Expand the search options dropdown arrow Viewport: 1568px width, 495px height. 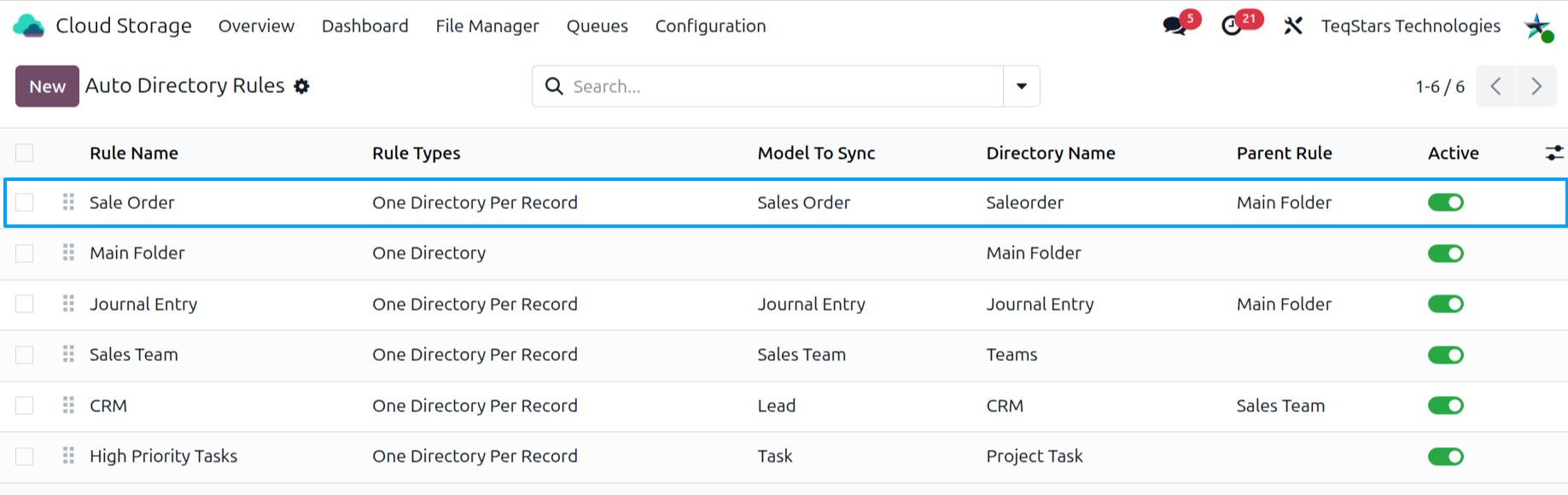[1022, 86]
